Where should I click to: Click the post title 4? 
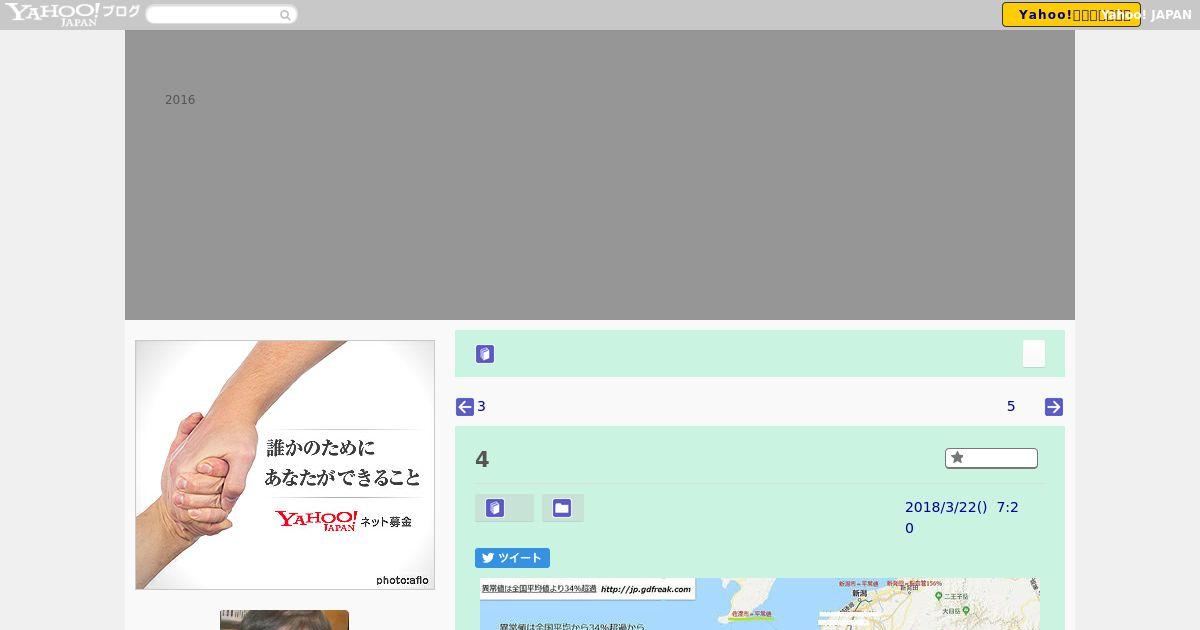pyautogui.click(x=482, y=460)
